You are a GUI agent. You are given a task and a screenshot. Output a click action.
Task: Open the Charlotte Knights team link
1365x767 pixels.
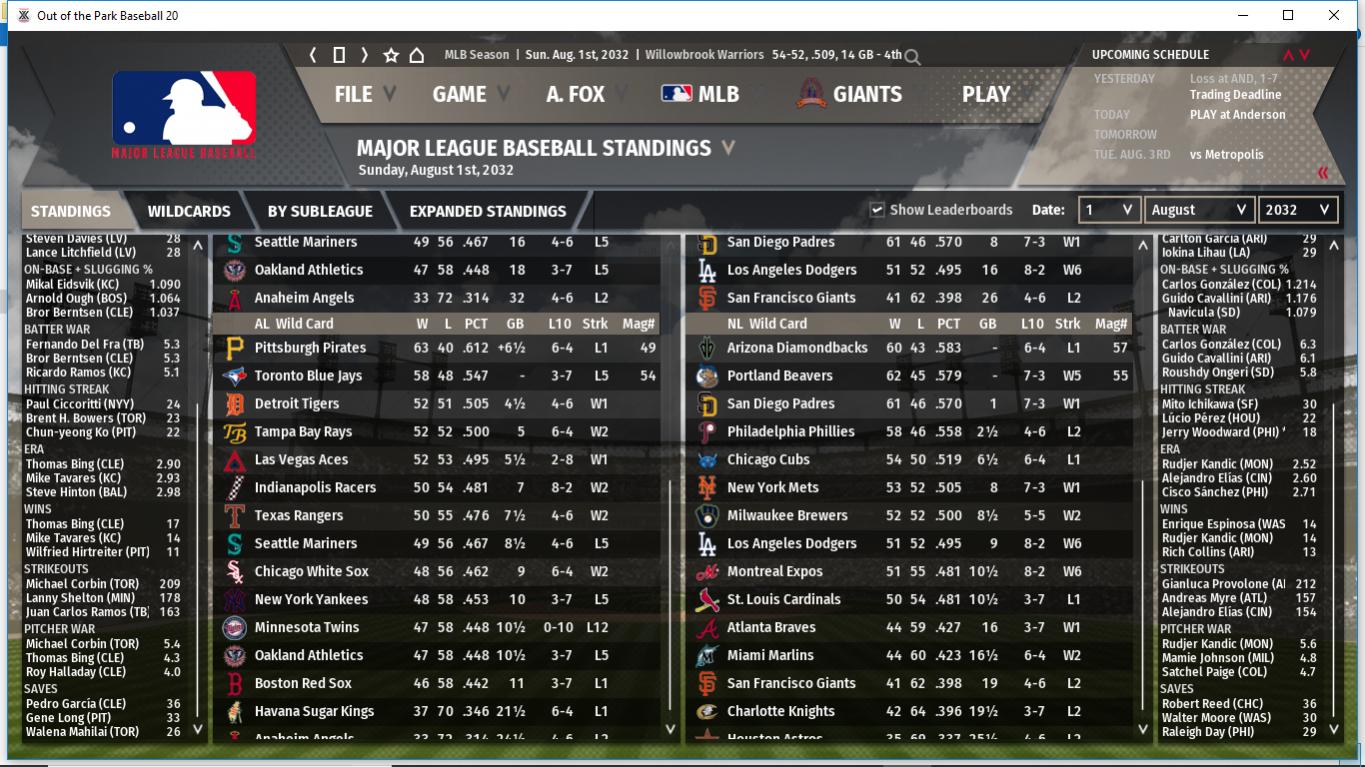(x=781, y=712)
